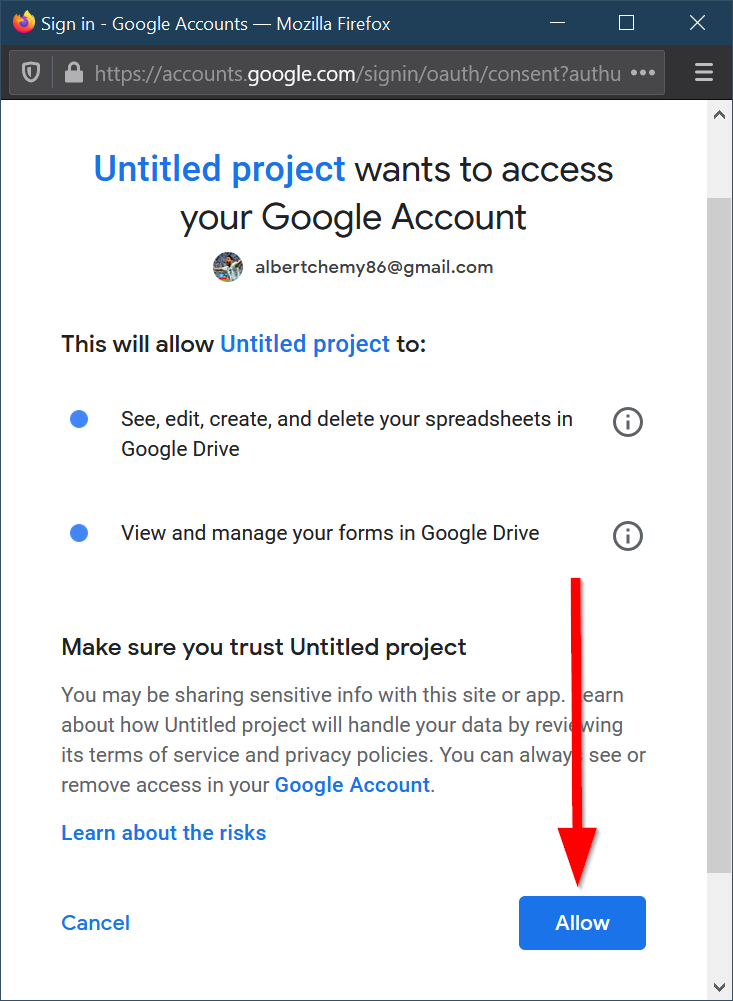Viewport: 733px width, 1001px height.
Task: Click the Allow button
Action: coord(582,923)
